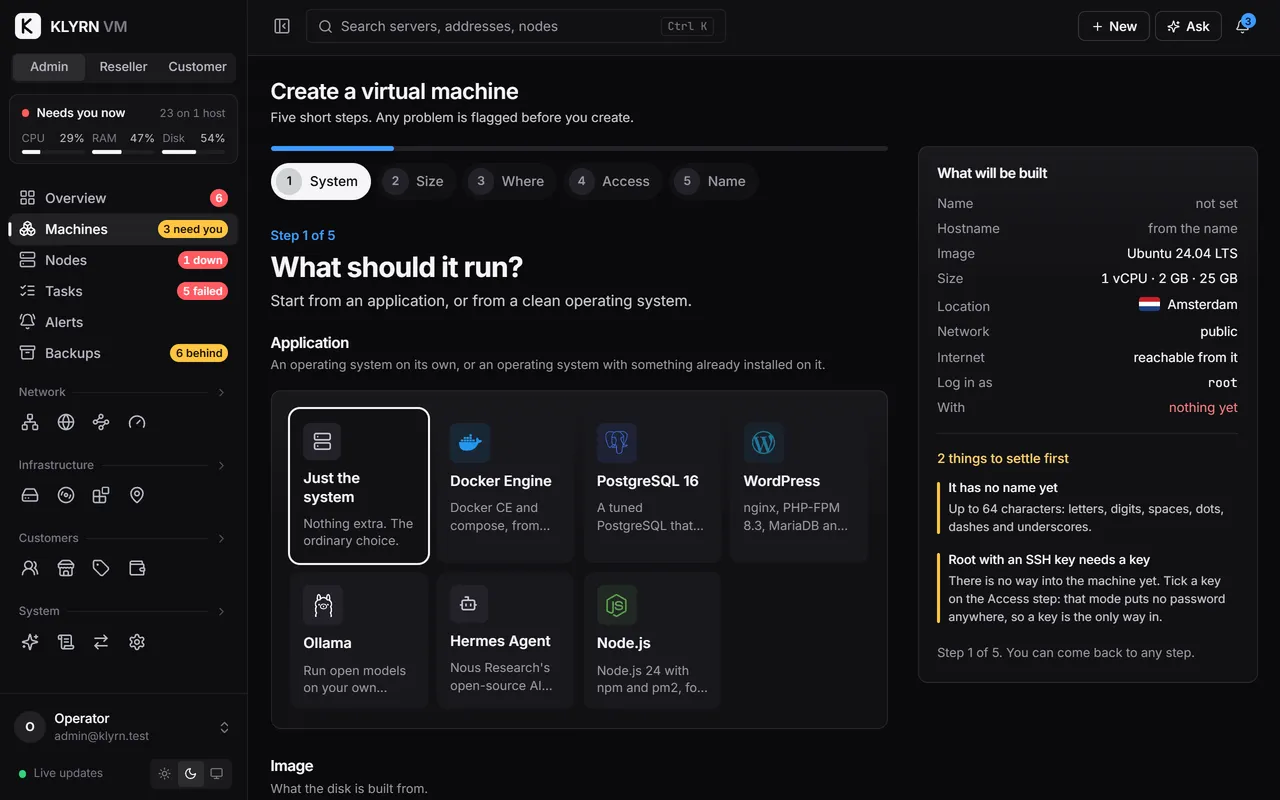Image resolution: width=1280 pixels, height=800 pixels.
Task: Select the Docker Engine application card
Action: click(505, 485)
